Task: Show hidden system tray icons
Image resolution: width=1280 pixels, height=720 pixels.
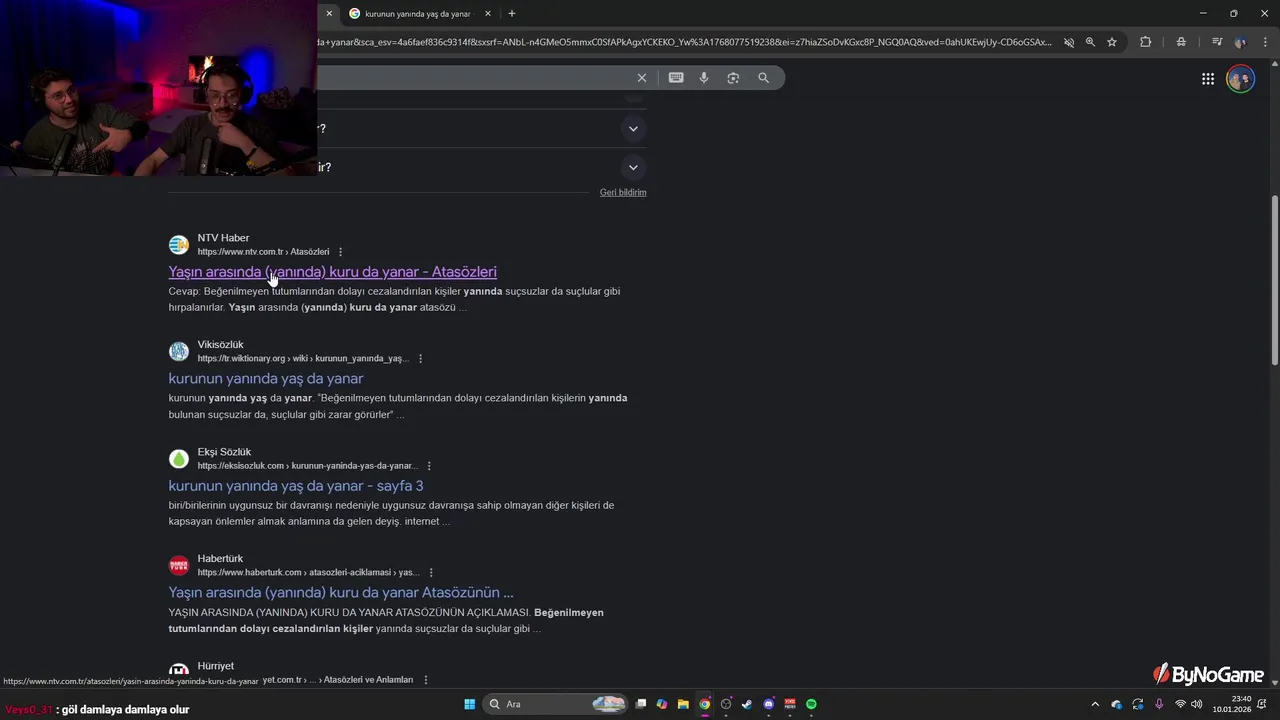Action: pos(1095,705)
